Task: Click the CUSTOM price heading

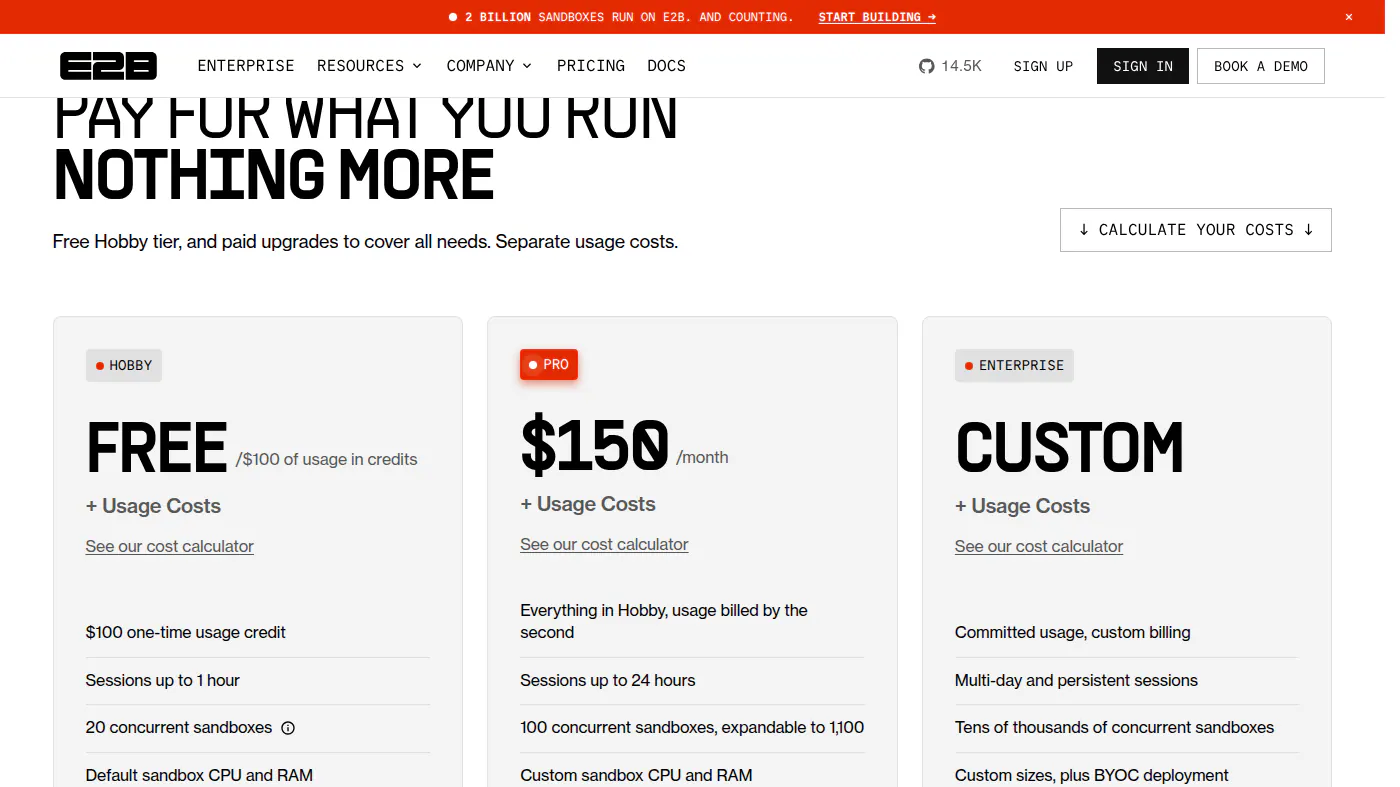Action: click(x=1070, y=448)
